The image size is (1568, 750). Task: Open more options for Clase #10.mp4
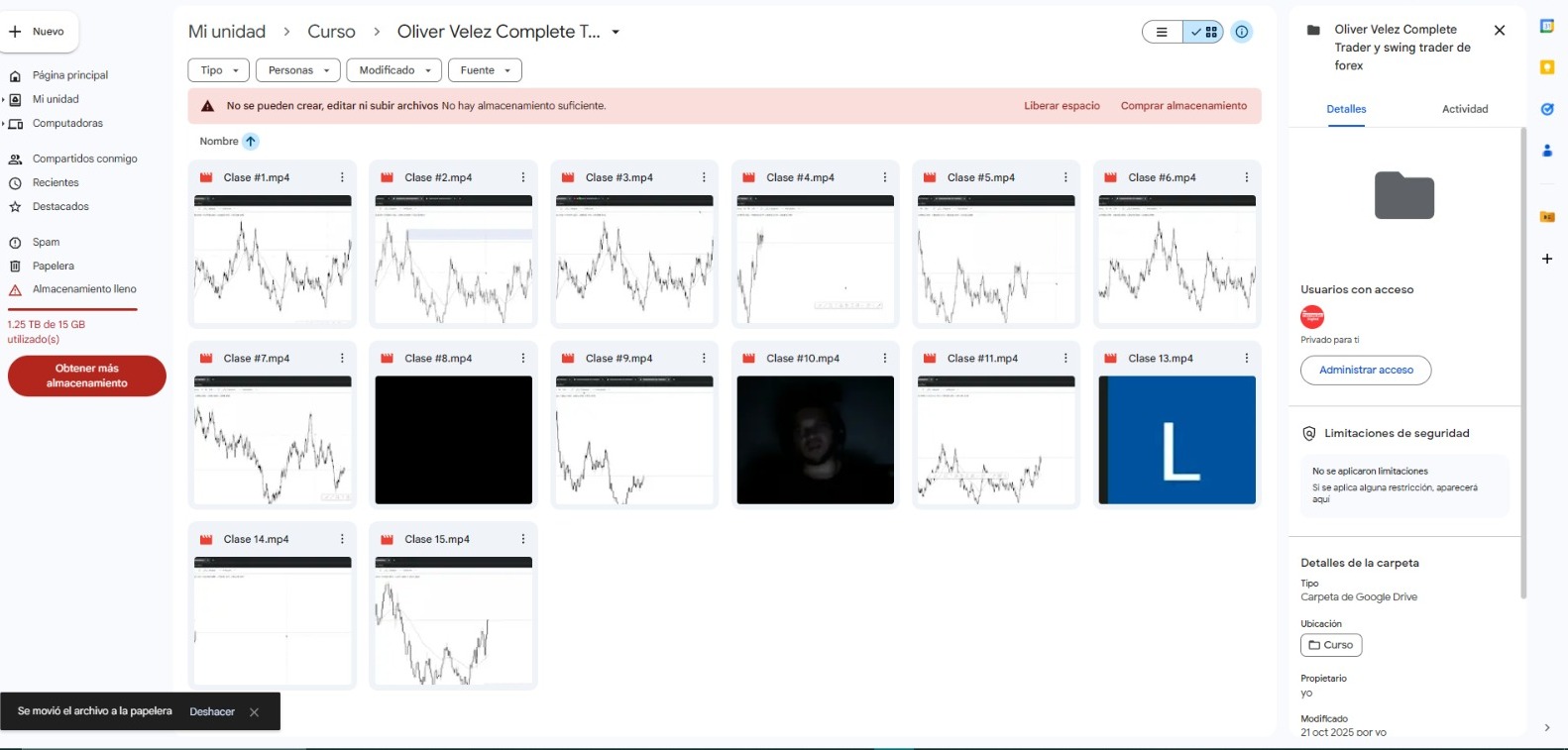pyautogui.click(x=885, y=358)
